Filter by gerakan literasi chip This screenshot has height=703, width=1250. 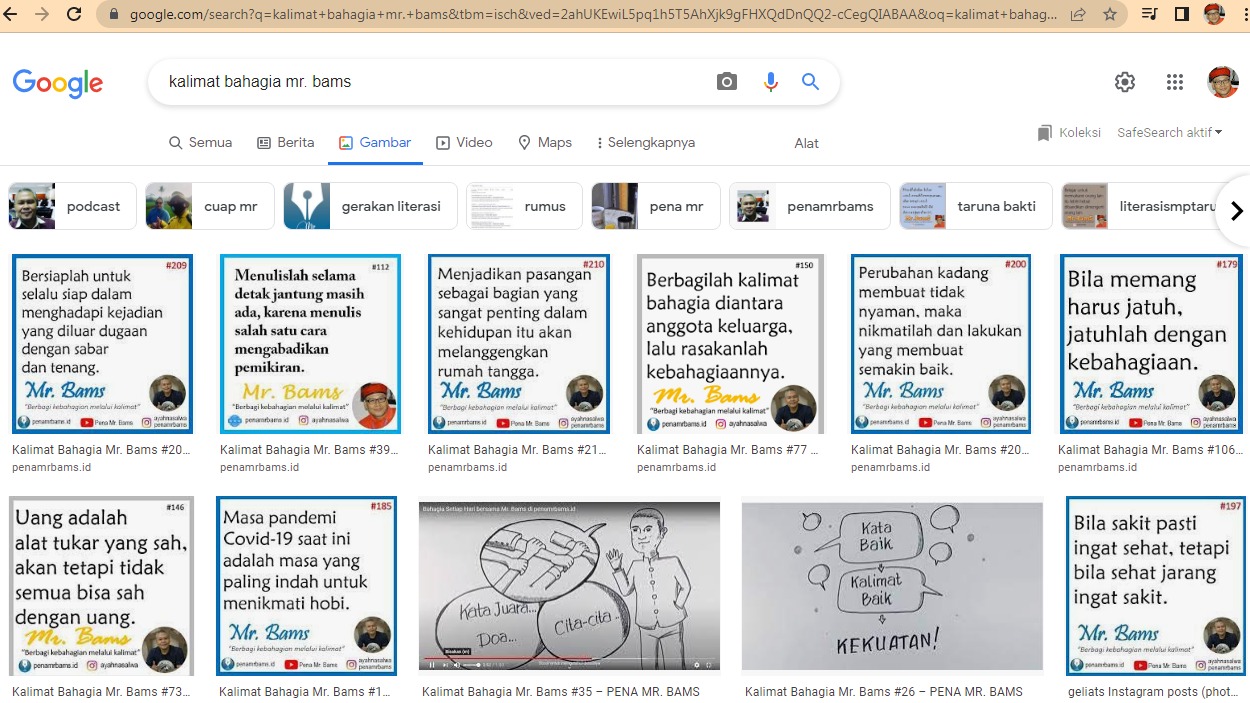point(370,206)
